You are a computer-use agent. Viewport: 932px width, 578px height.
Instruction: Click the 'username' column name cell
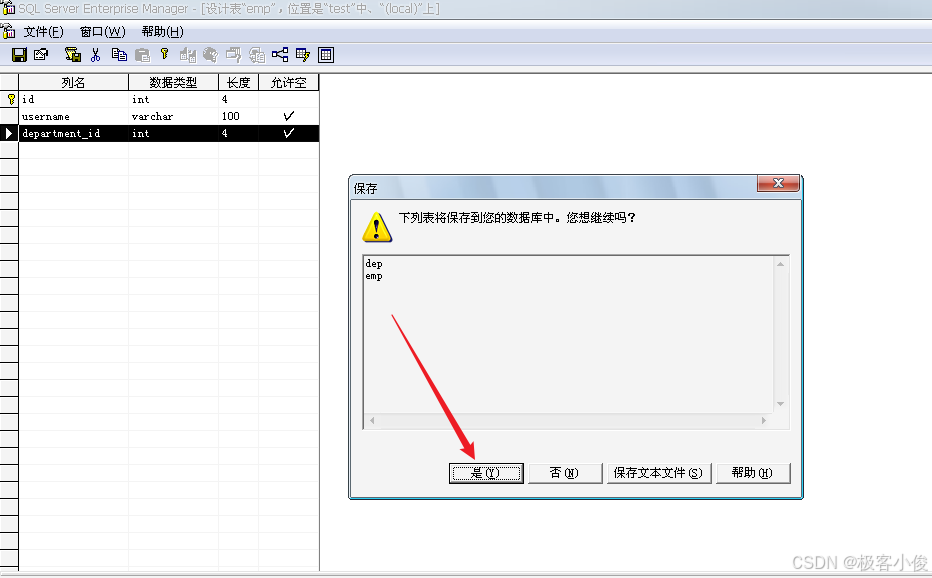pos(74,116)
